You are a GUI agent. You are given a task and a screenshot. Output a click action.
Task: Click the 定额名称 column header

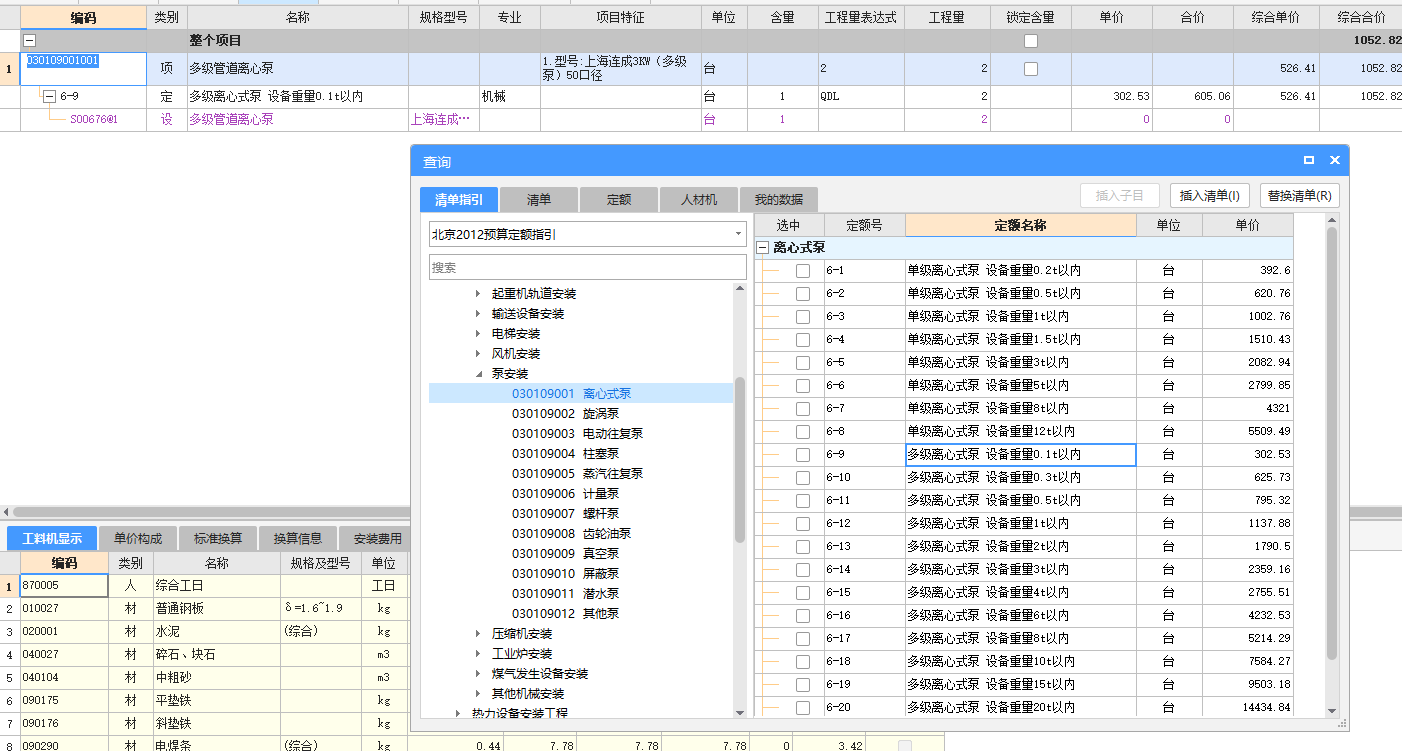[1020, 225]
